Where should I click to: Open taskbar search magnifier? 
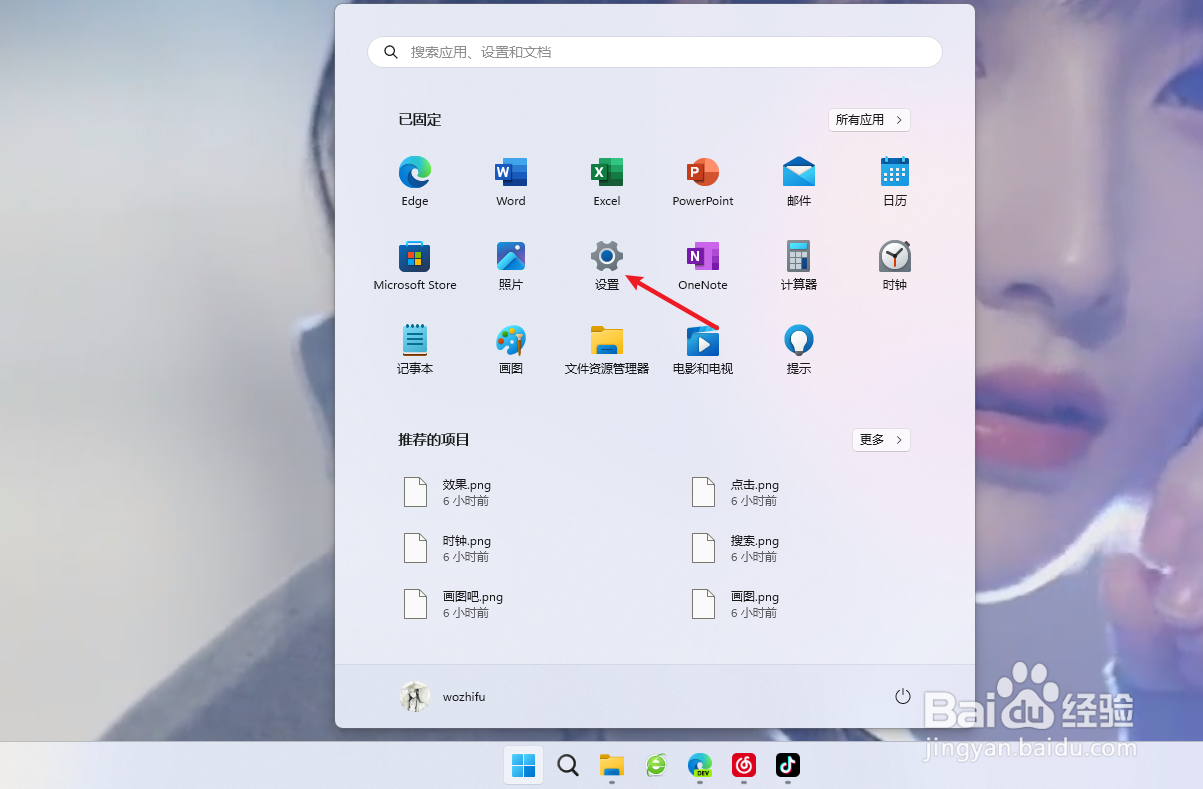(x=567, y=765)
